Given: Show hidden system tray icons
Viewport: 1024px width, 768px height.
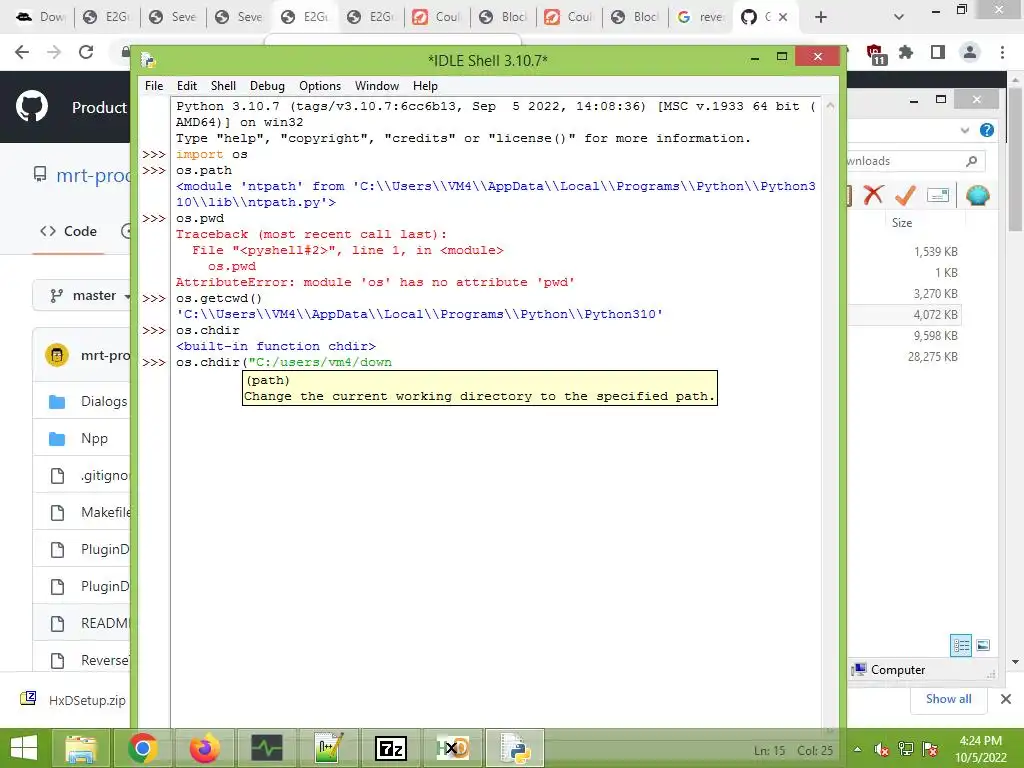Looking at the screenshot, I should (x=857, y=749).
